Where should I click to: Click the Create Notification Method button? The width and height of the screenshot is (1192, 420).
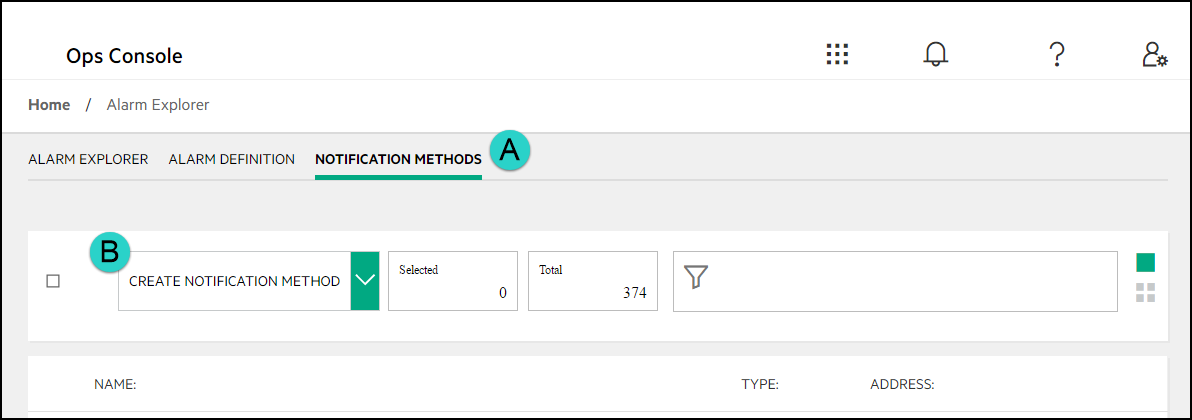click(235, 281)
